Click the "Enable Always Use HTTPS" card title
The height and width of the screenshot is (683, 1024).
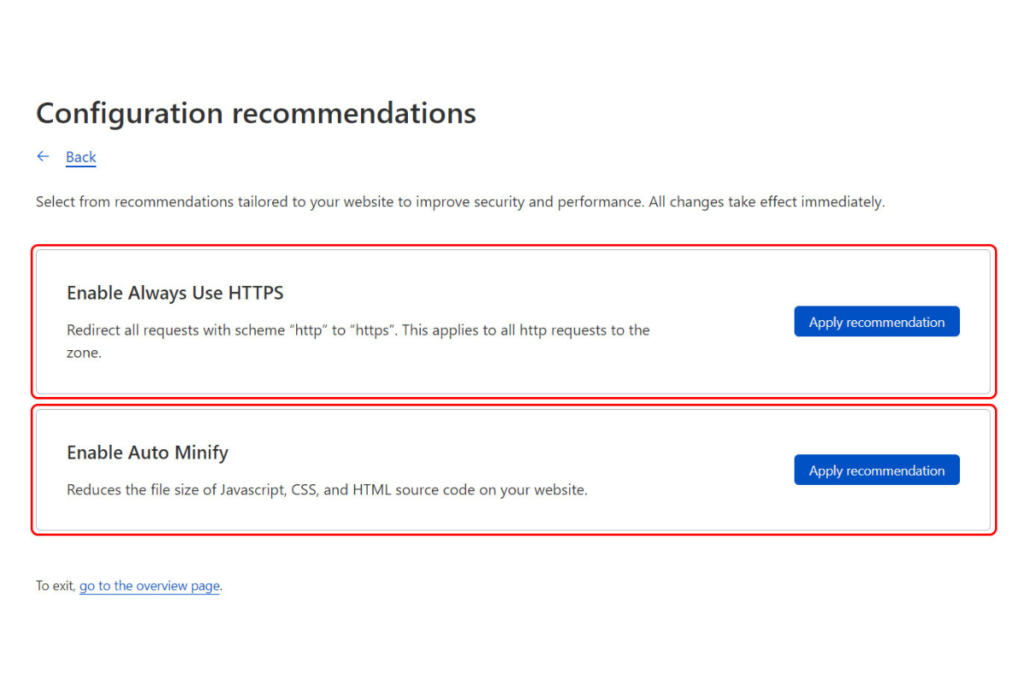tap(175, 293)
